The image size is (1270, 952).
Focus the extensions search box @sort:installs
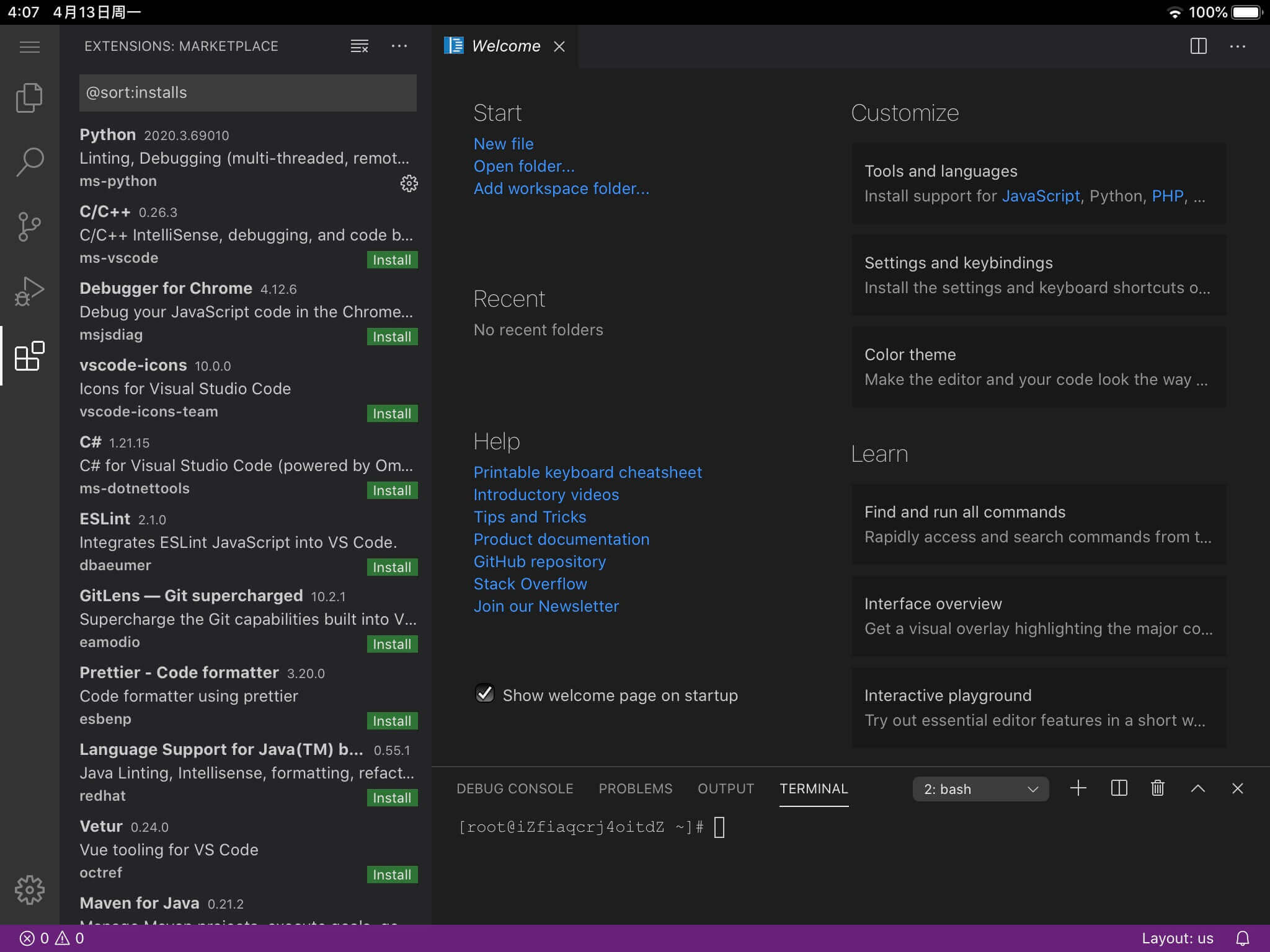248,93
